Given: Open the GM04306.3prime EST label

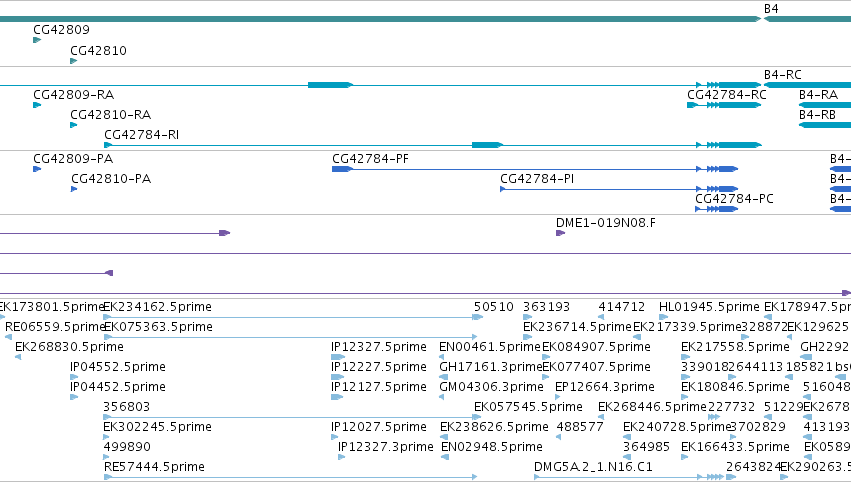Looking at the screenshot, I should pos(491,387).
